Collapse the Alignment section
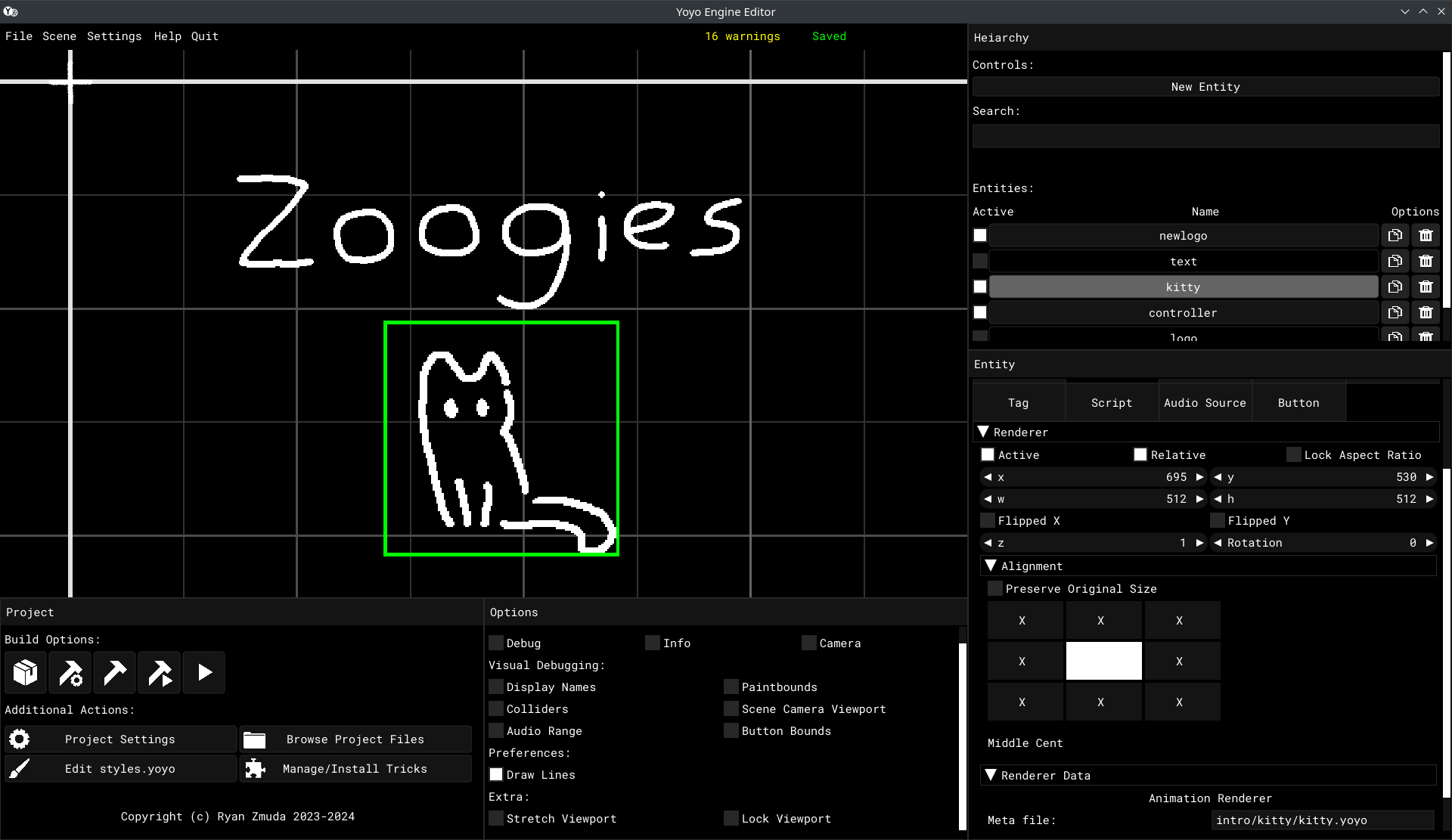1452x840 pixels. point(991,566)
